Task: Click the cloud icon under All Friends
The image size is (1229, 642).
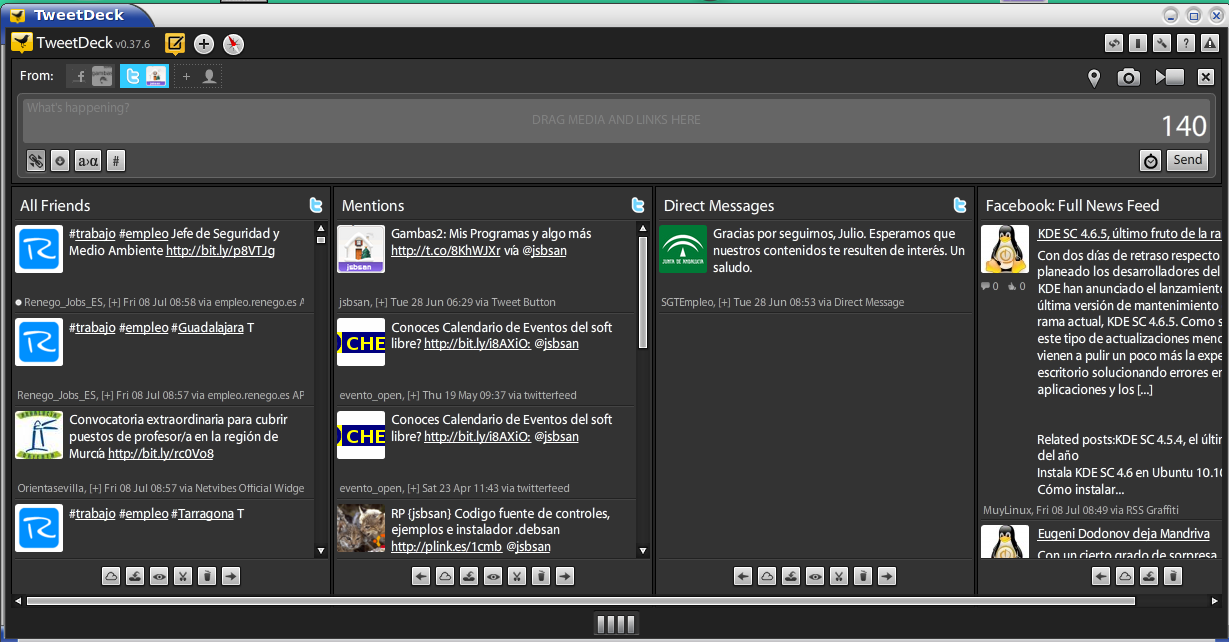Action: (x=111, y=576)
